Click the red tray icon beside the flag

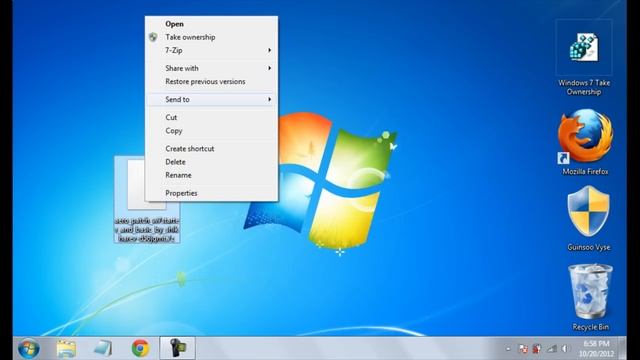pos(537,349)
